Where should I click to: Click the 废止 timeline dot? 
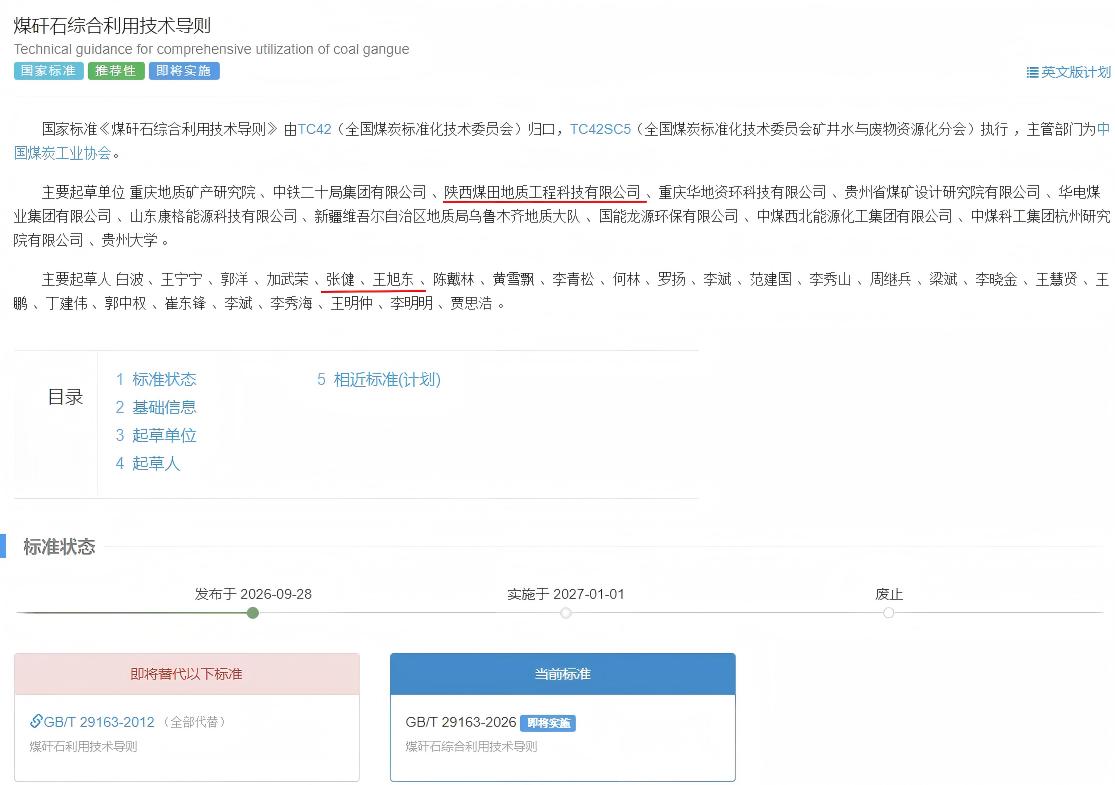pyautogui.click(x=888, y=613)
